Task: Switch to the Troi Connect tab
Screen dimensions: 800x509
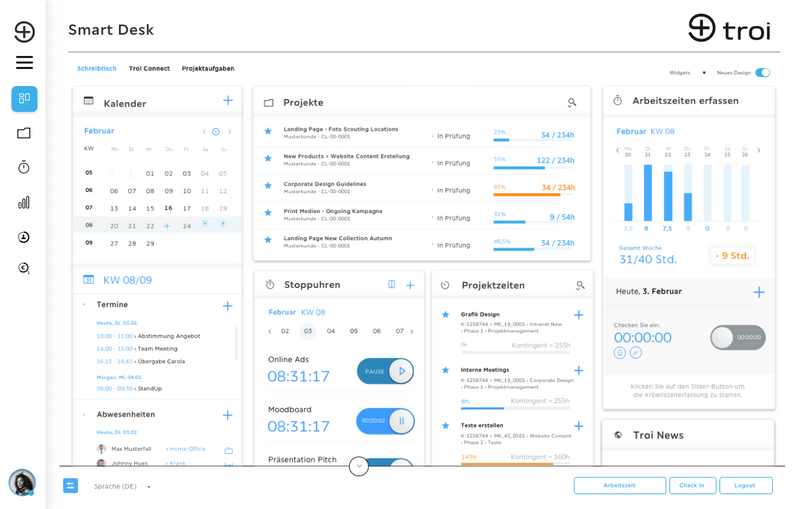Action: 149,69
